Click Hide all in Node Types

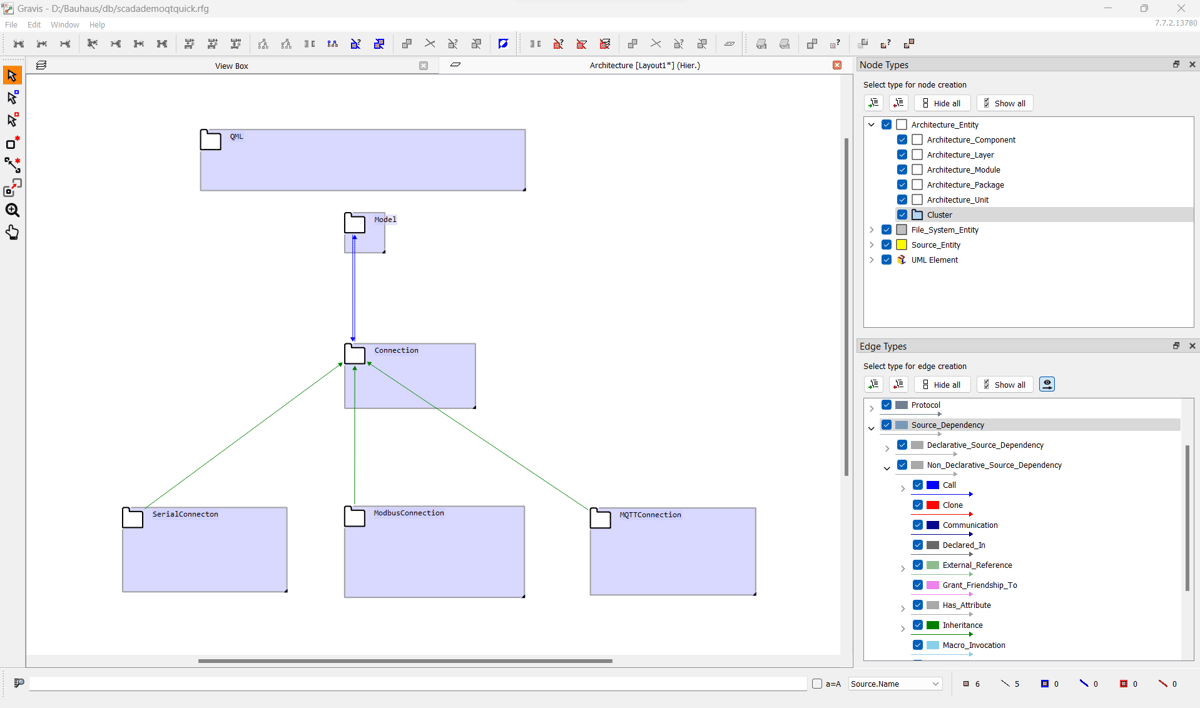941,103
